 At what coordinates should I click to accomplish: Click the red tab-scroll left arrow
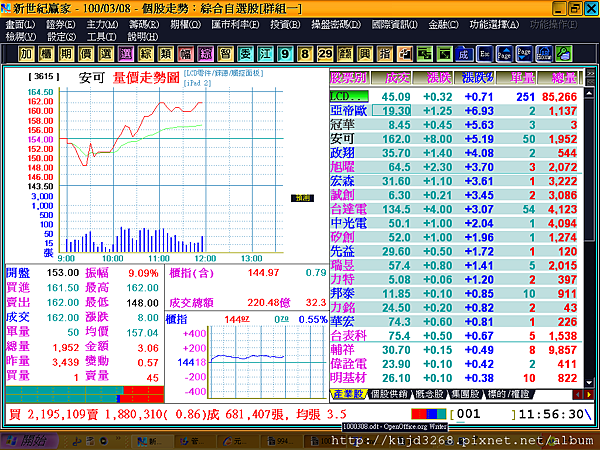(x=578, y=395)
